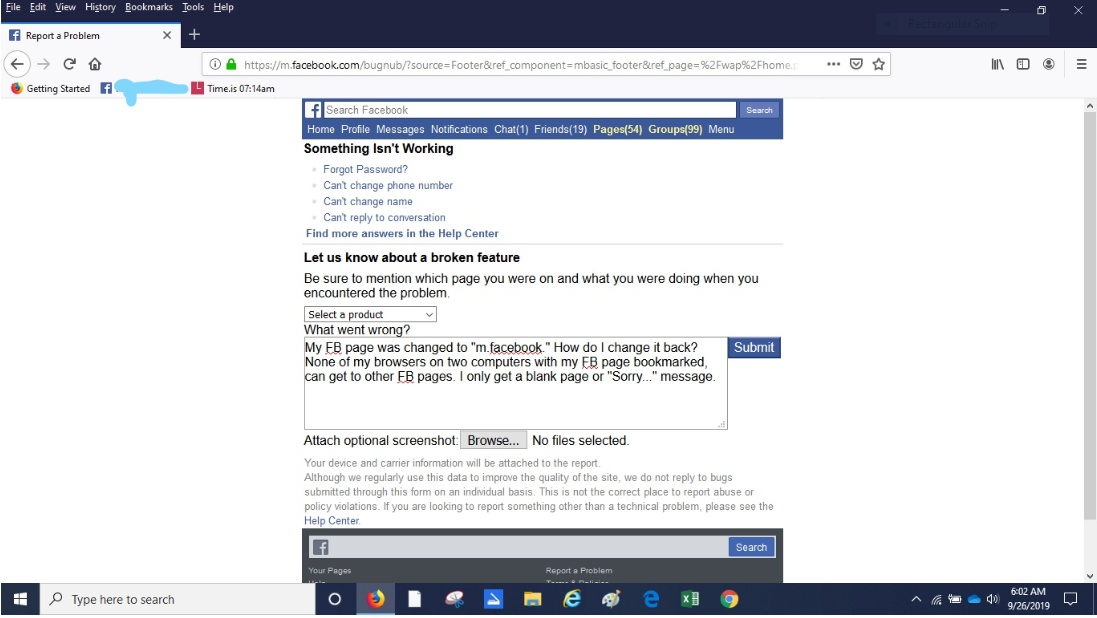Open Profile in Facebook nav bar
This screenshot has width=1097, height=618.
click(355, 129)
